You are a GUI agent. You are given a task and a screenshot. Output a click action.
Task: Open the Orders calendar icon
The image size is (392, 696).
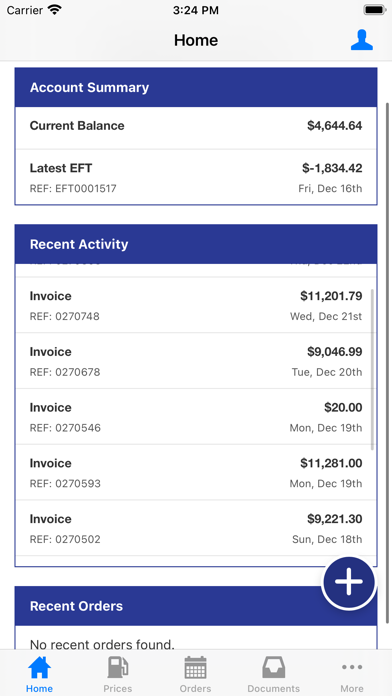(x=195, y=668)
